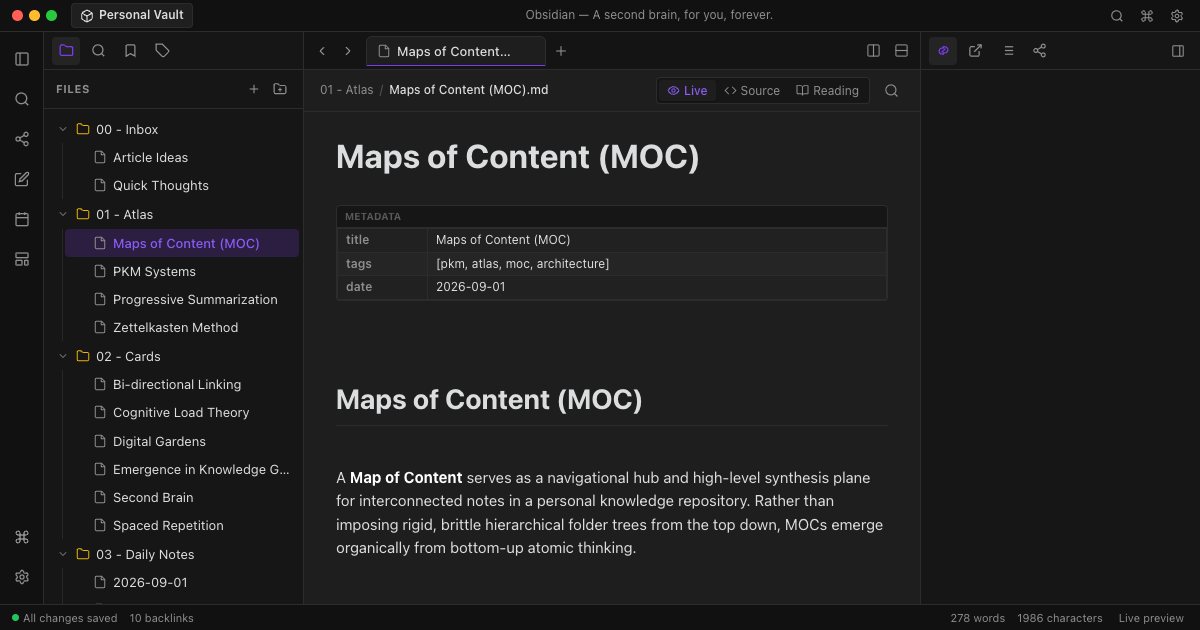Open the templates layout icon in the left ribbon
Image resolution: width=1200 pixels, height=630 pixels.
click(22, 259)
